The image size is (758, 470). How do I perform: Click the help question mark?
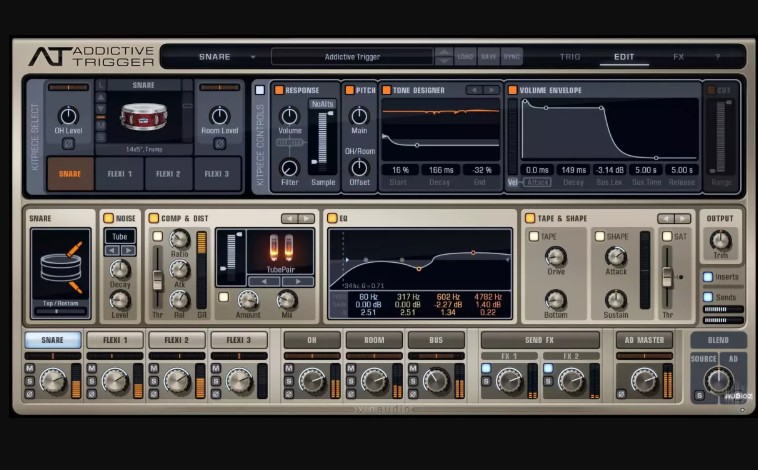[717, 57]
